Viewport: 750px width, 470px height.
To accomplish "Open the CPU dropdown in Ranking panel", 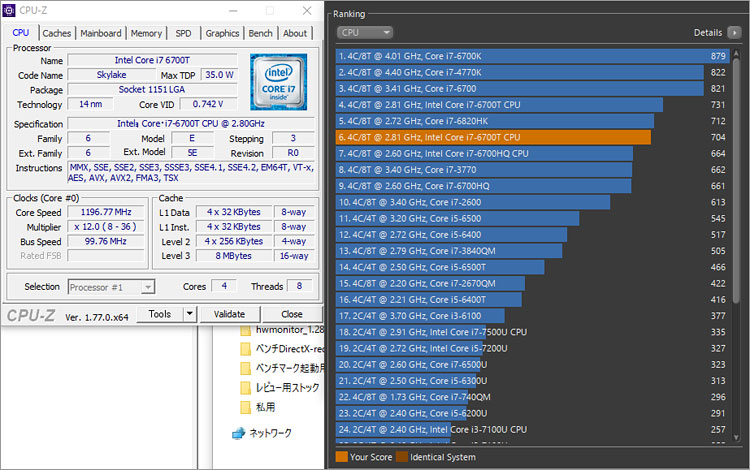I will (x=365, y=33).
